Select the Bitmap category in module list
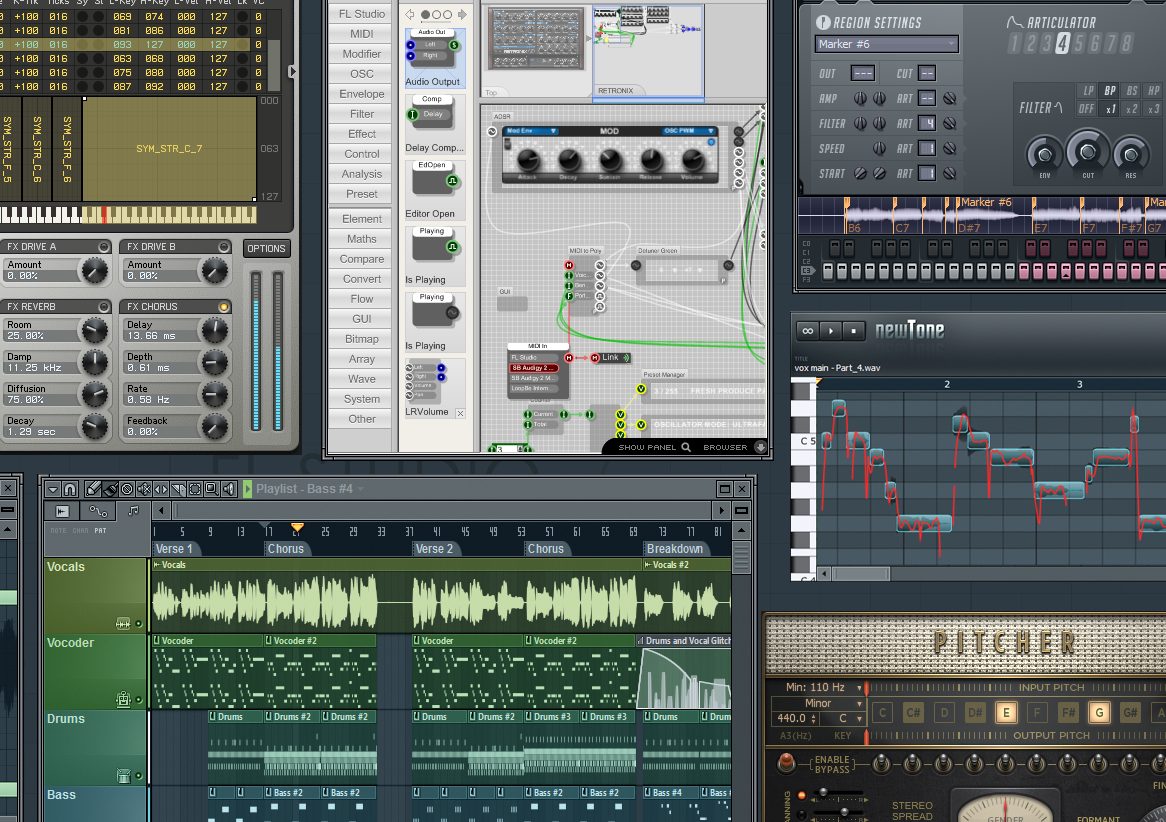The width and height of the screenshot is (1166, 822). click(x=361, y=339)
